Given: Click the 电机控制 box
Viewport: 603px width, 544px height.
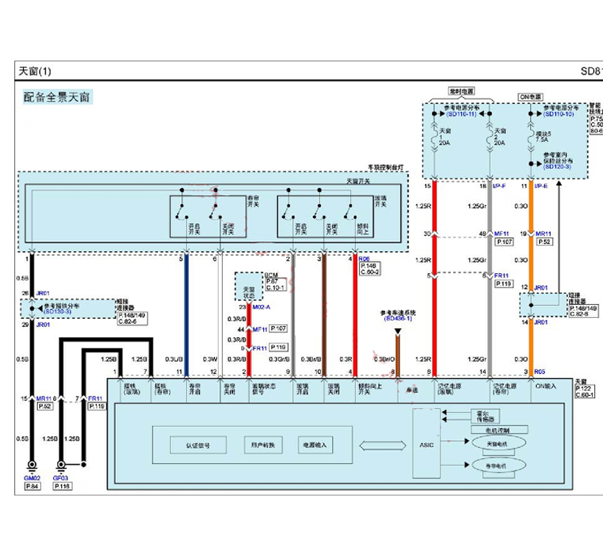Looking at the screenshot, I should tap(500, 430).
